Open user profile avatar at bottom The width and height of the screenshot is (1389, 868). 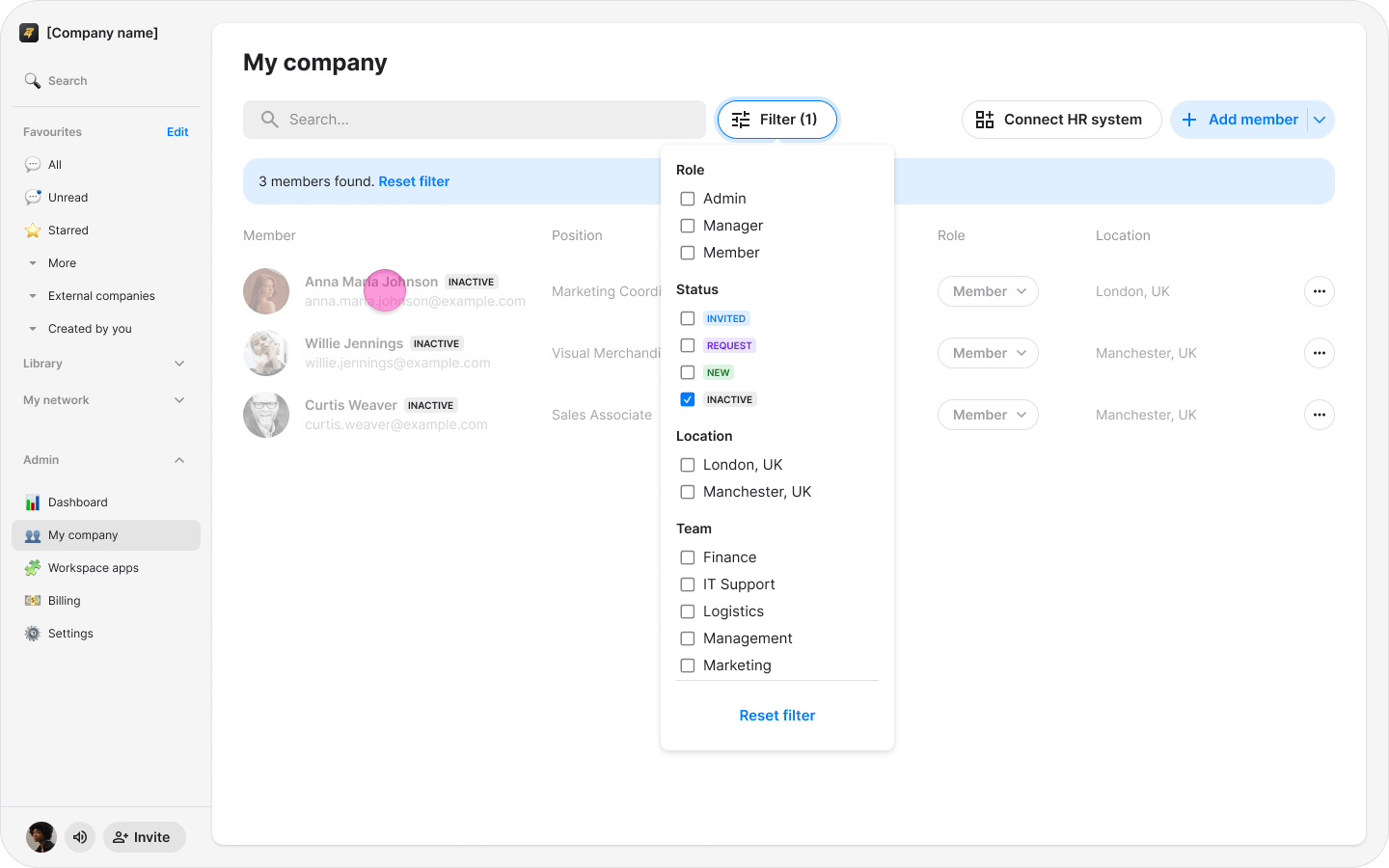(x=41, y=837)
